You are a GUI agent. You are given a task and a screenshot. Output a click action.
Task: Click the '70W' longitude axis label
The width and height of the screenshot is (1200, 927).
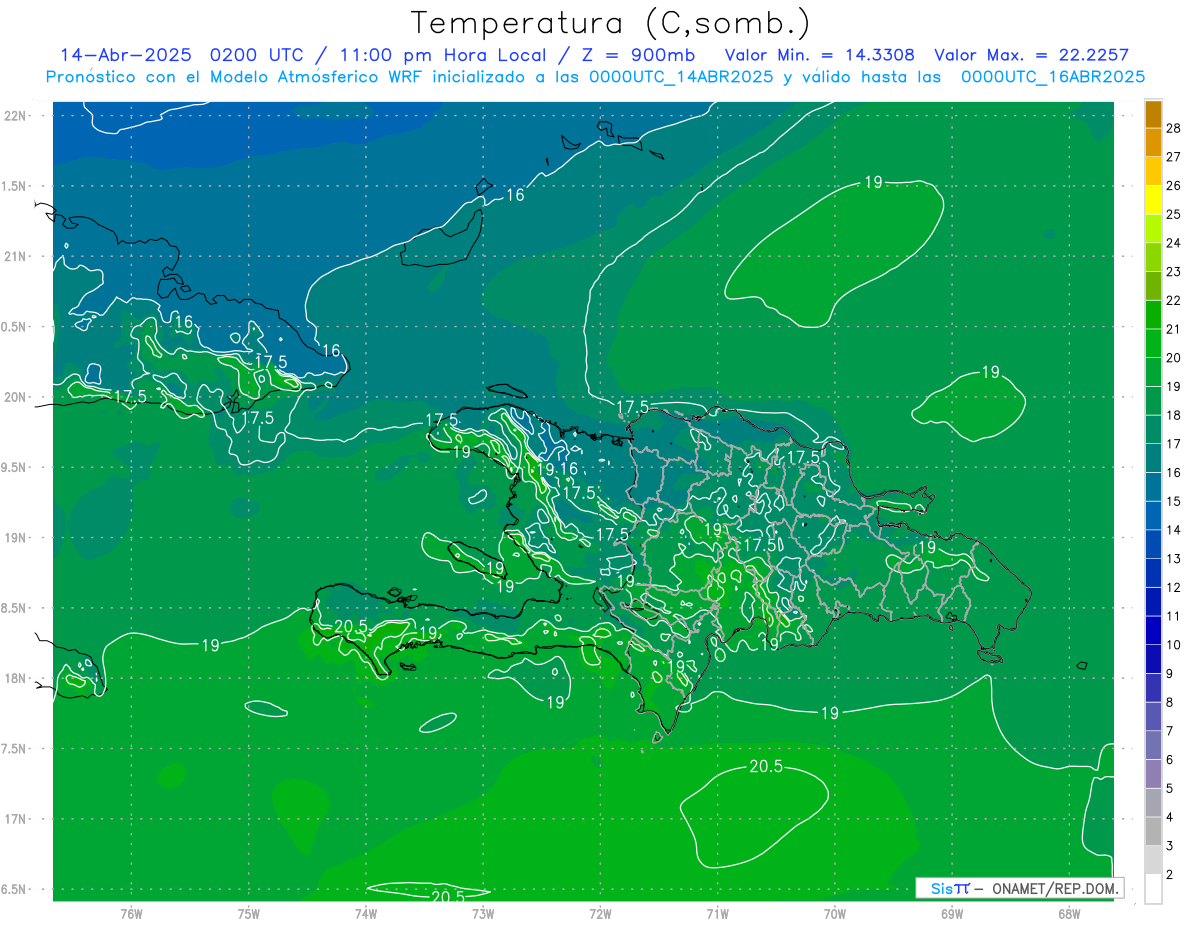click(x=834, y=913)
